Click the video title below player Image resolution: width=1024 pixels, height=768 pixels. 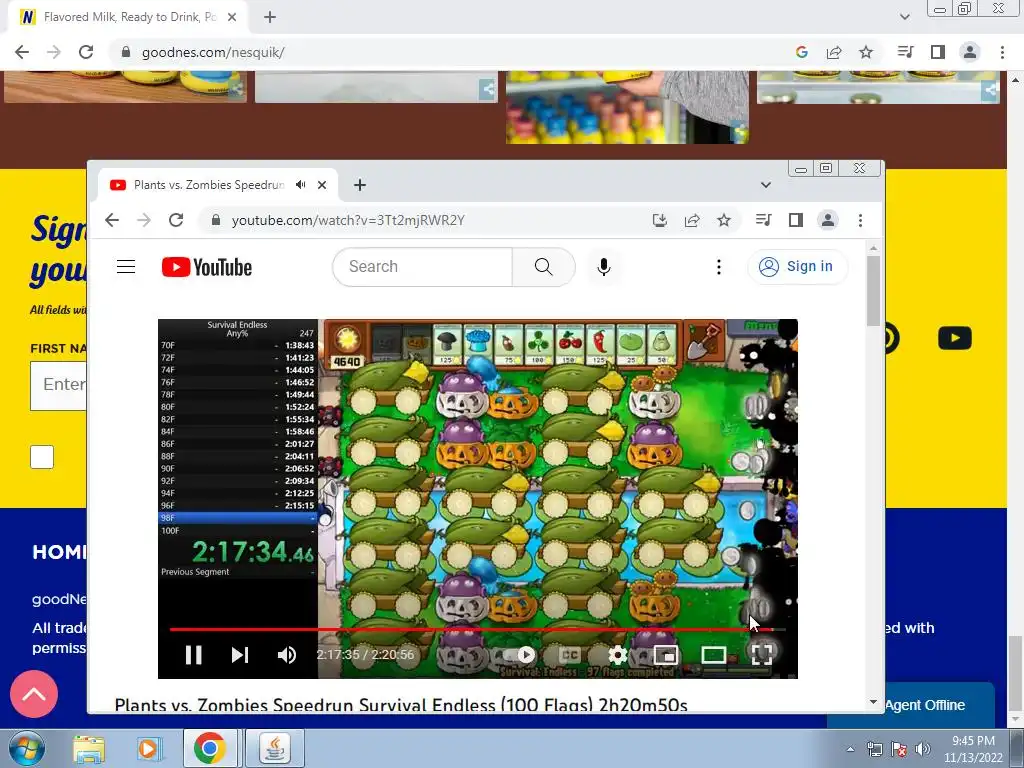(x=401, y=705)
